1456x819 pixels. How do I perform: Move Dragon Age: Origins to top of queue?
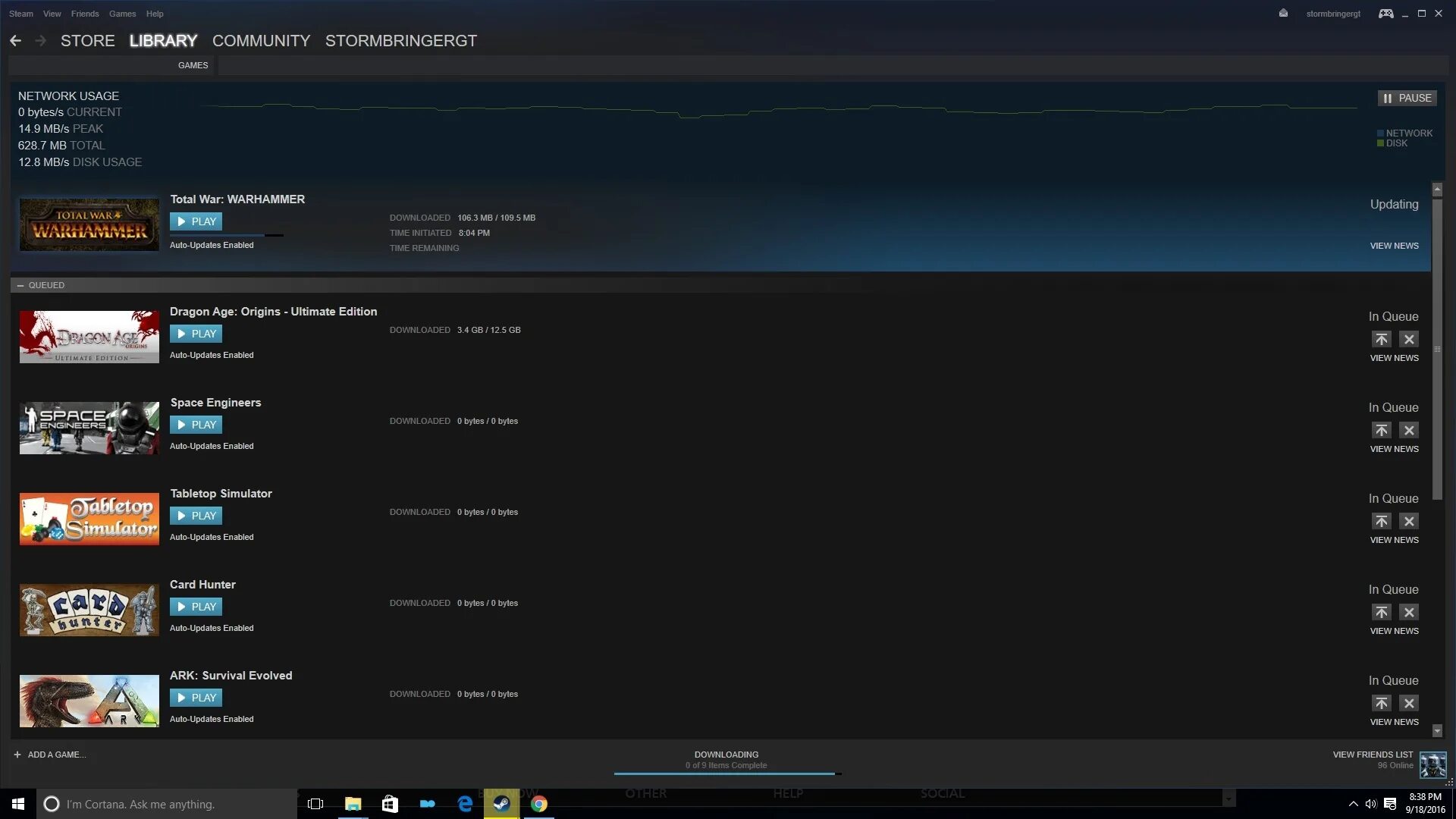[1381, 339]
